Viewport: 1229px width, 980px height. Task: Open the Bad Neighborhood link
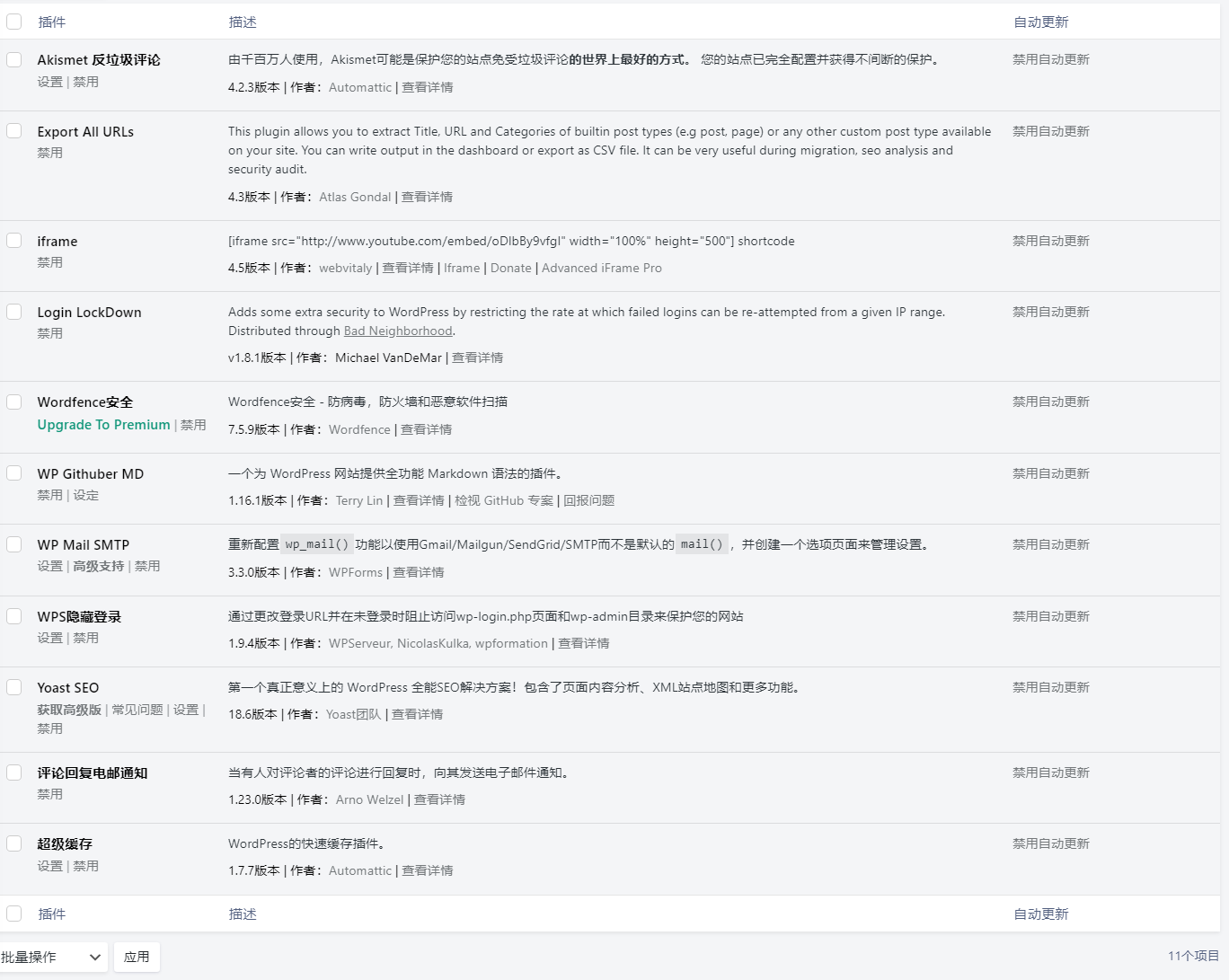click(398, 331)
